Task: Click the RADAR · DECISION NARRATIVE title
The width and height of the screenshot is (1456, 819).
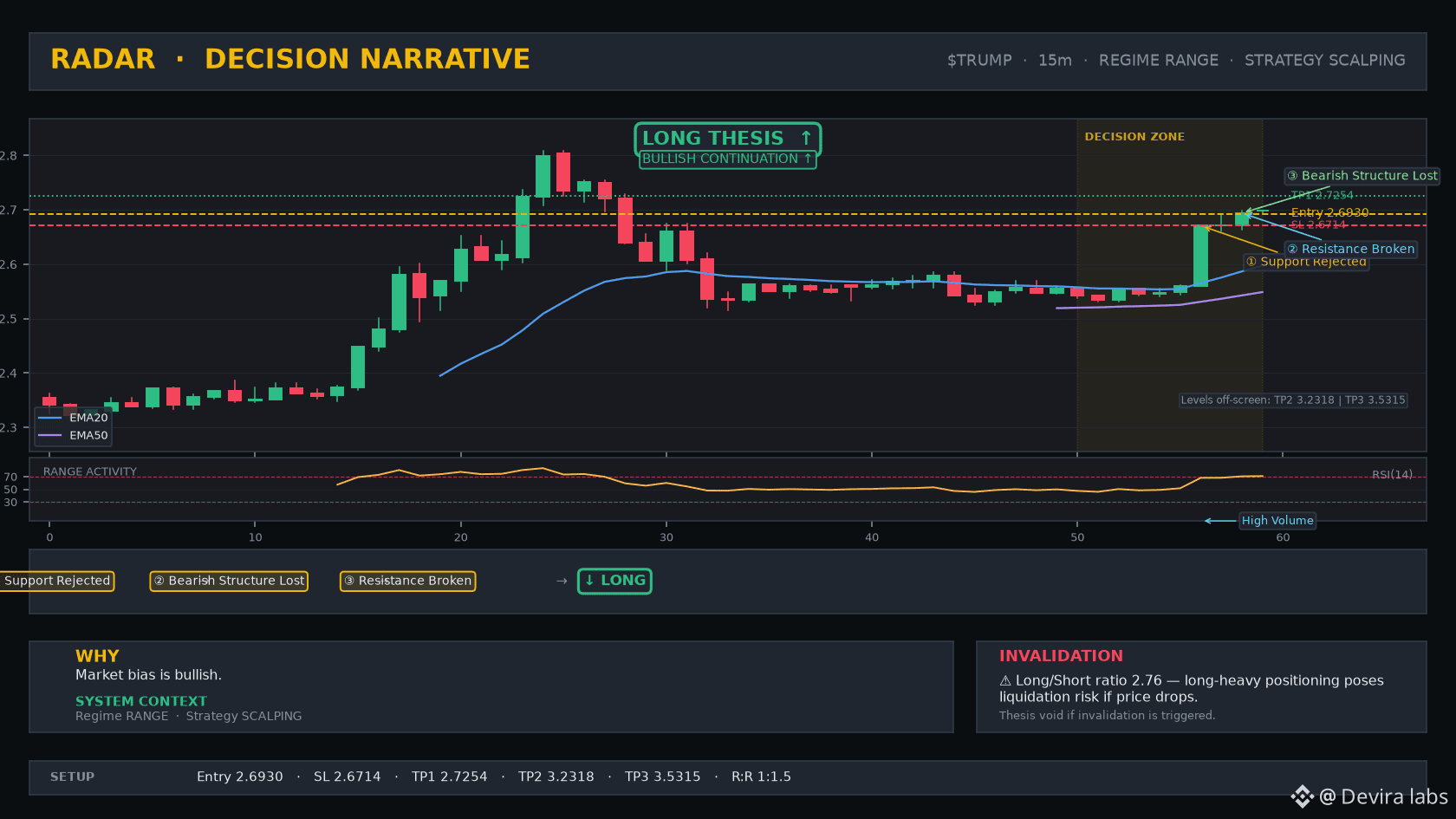Action: [x=290, y=59]
